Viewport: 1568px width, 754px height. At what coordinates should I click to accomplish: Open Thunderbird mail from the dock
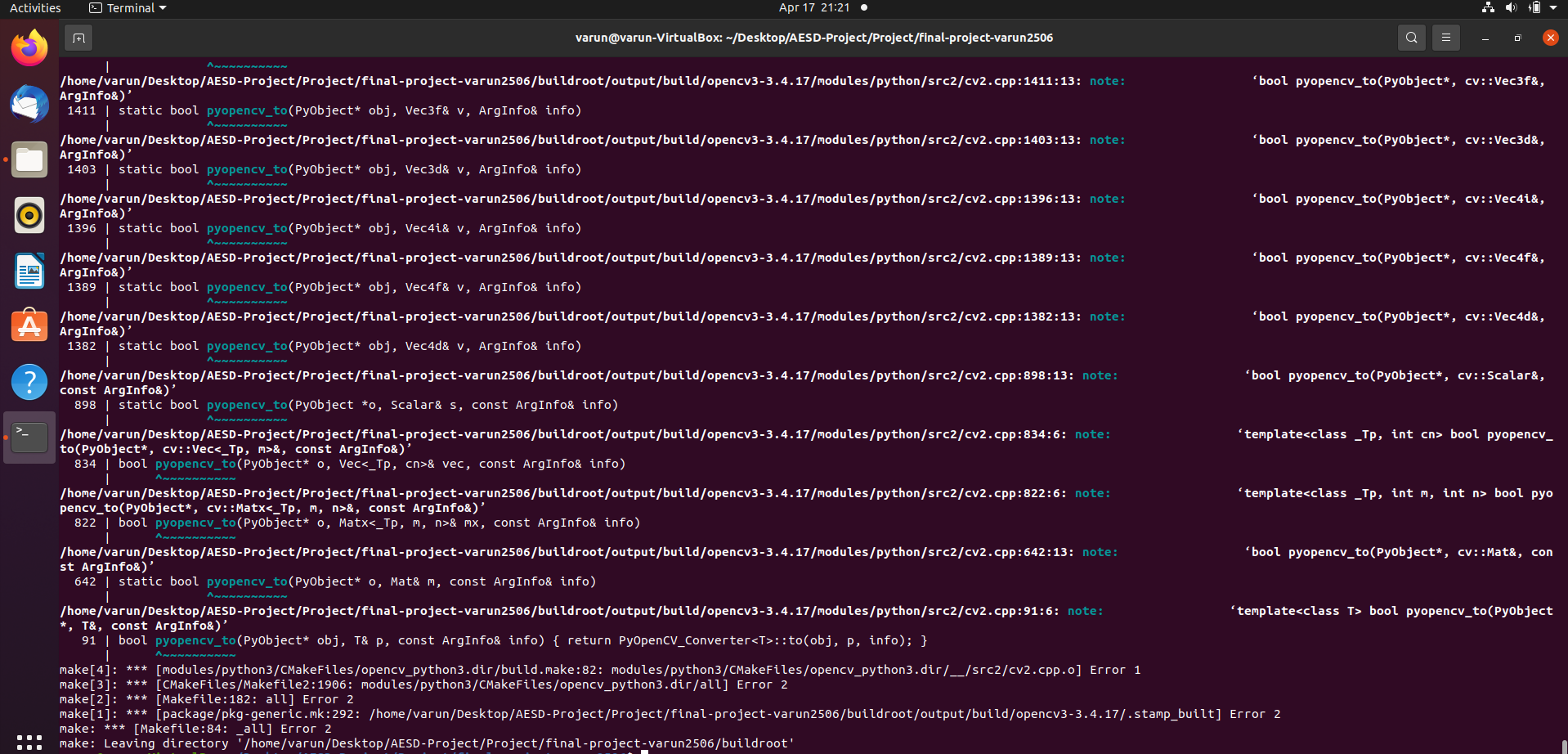click(29, 104)
